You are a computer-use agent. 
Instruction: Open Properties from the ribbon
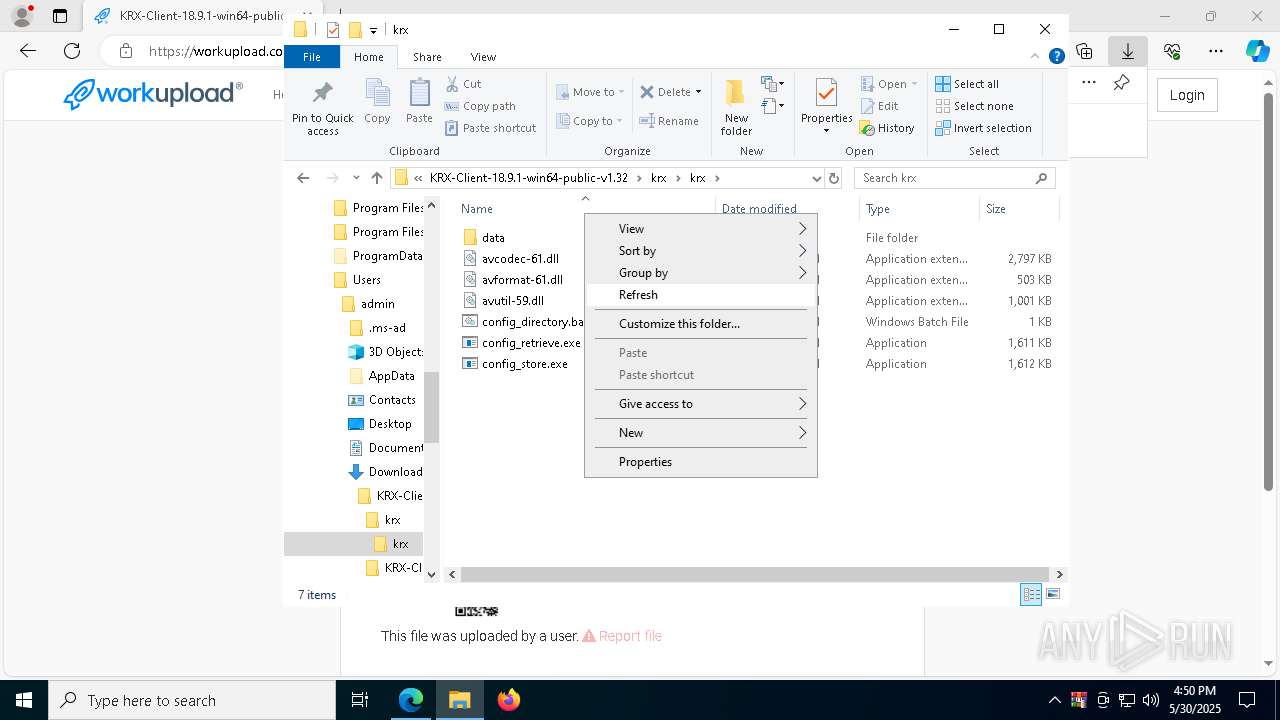pos(826,106)
